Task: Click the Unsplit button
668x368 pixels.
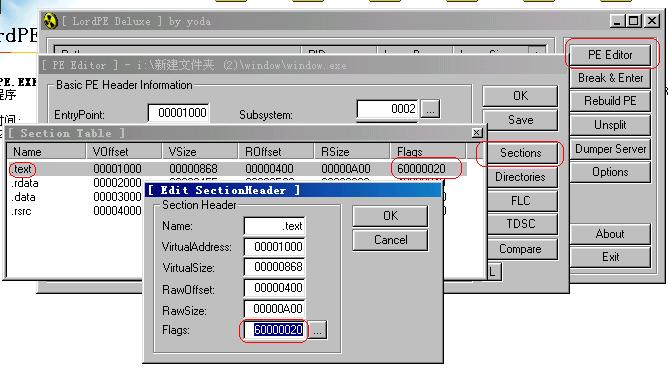Action: click(x=610, y=125)
